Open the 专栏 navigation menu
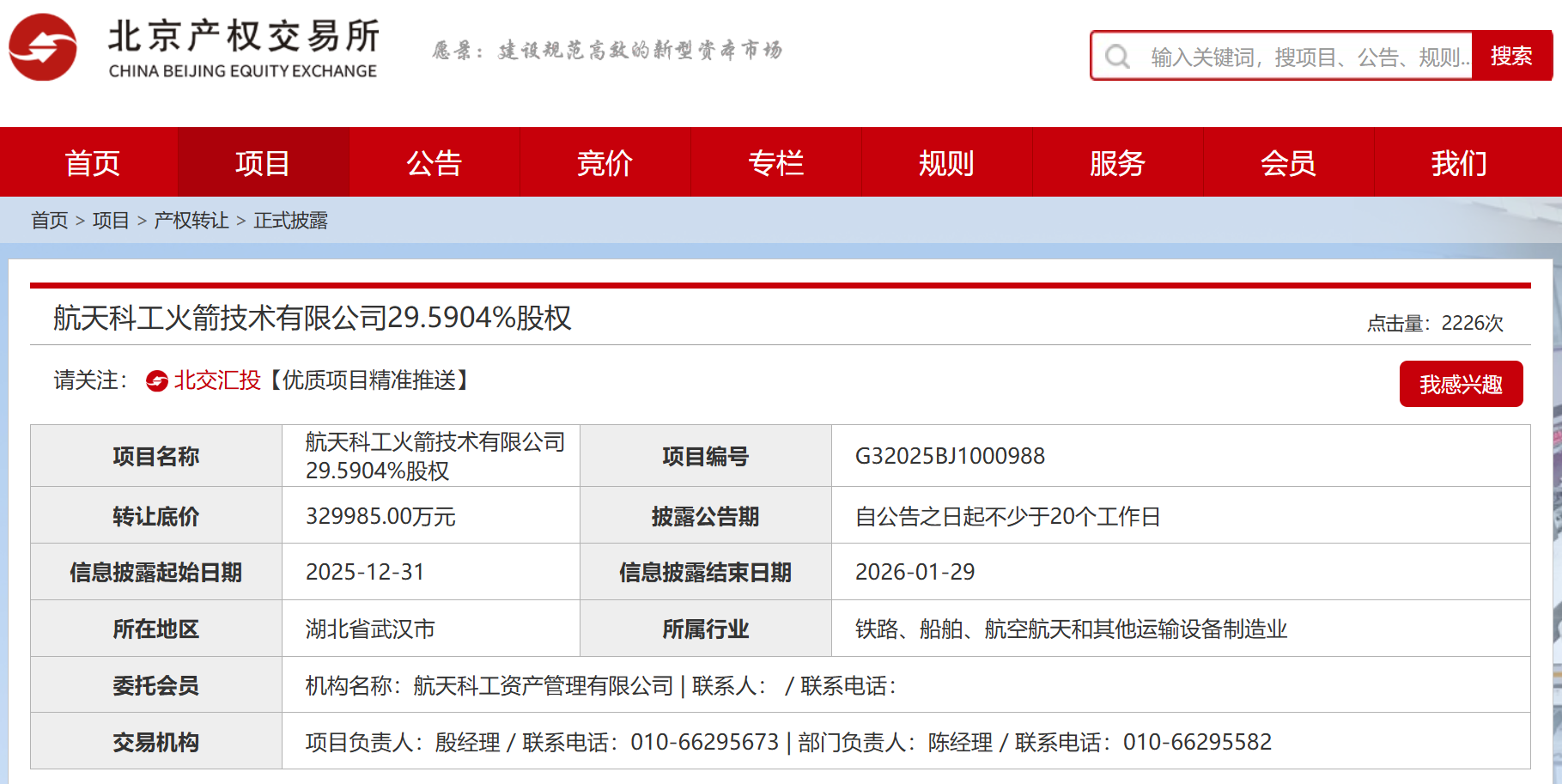This screenshot has width=1562, height=784. click(775, 162)
